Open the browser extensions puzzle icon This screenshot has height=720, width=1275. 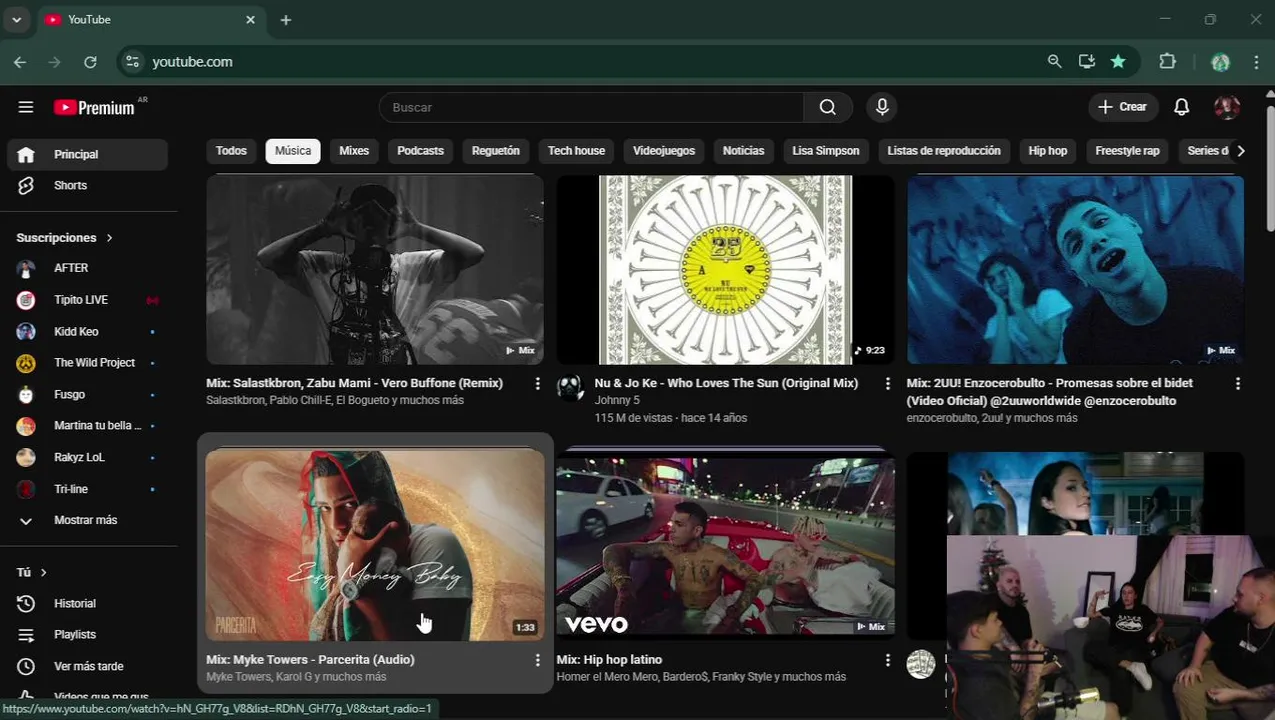tap(1167, 62)
